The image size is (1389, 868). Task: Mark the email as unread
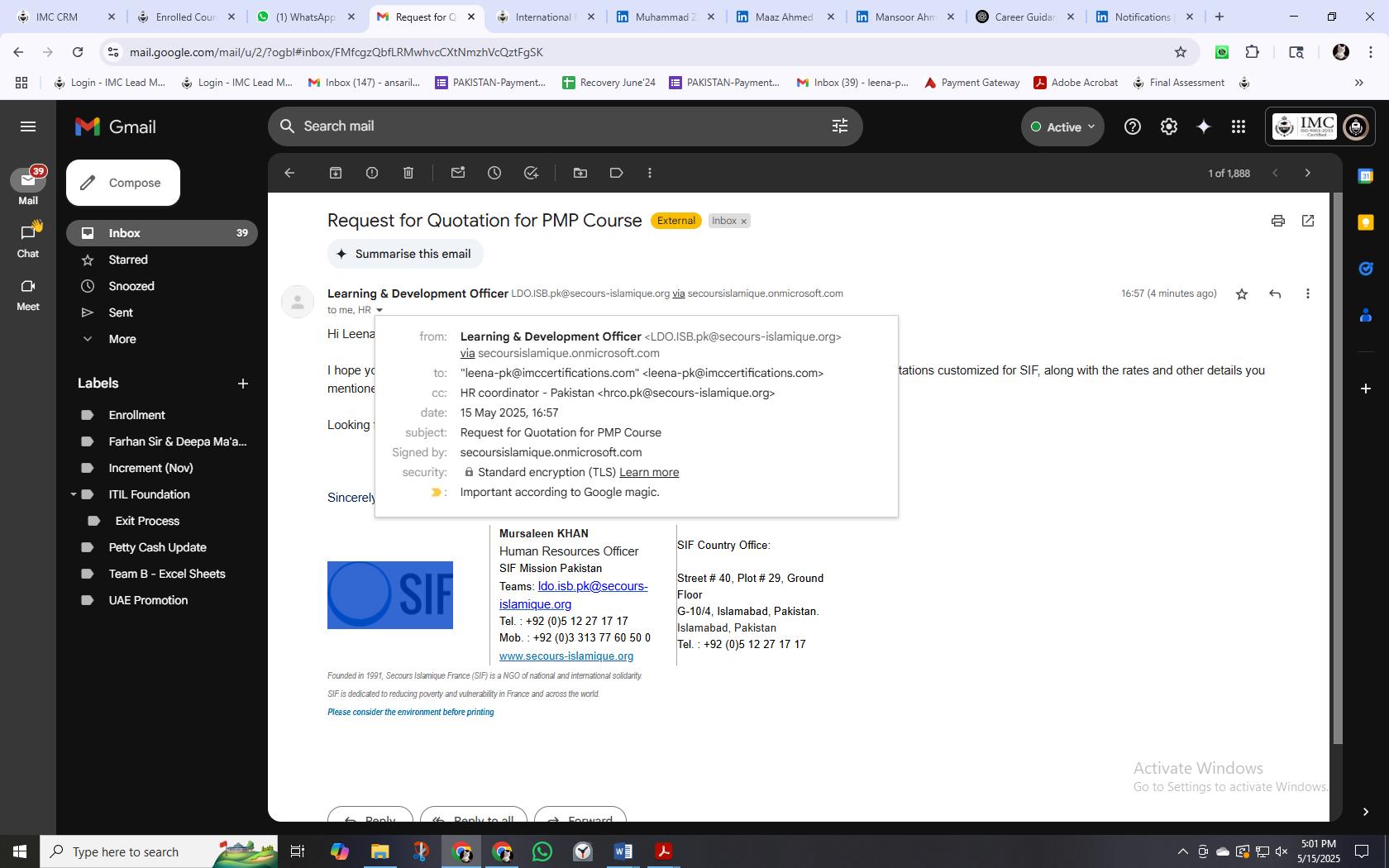[x=458, y=173]
